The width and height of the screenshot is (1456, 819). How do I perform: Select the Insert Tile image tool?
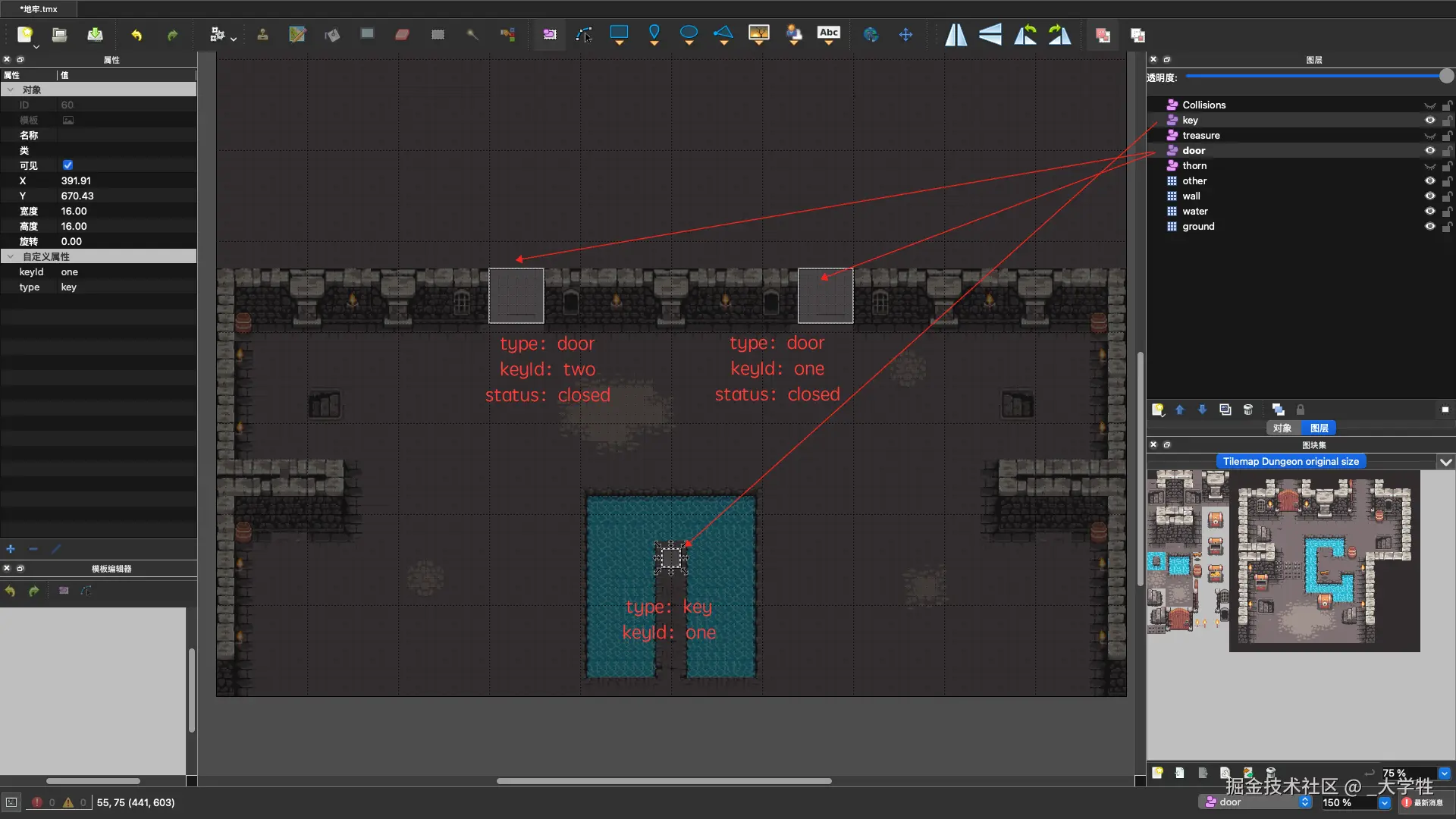tap(758, 33)
